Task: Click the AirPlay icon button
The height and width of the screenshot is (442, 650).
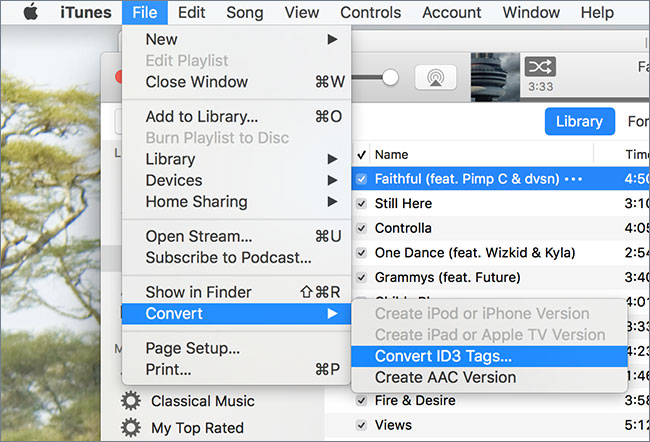Action: point(435,77)
